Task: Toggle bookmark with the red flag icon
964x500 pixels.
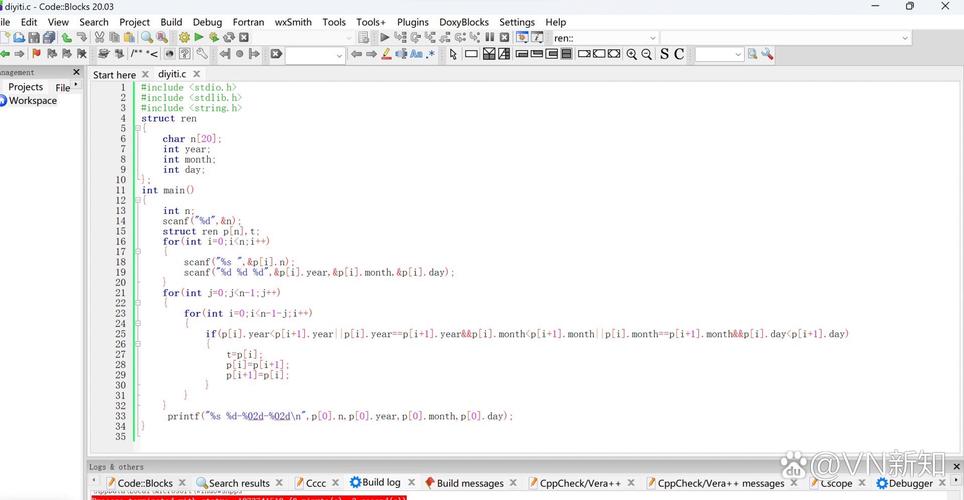Action: (37, 54)
